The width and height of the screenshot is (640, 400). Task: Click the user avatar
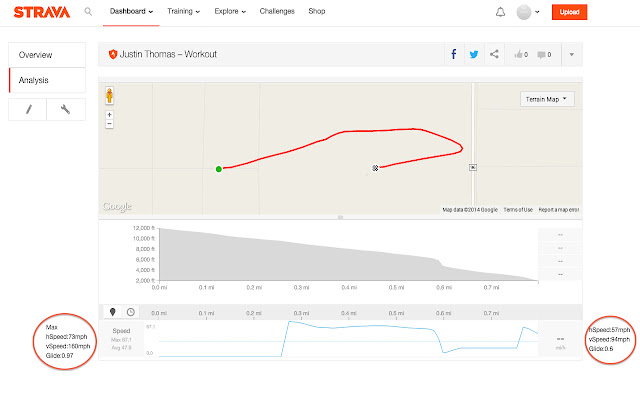pyautogui.click(x=524, y=12)
